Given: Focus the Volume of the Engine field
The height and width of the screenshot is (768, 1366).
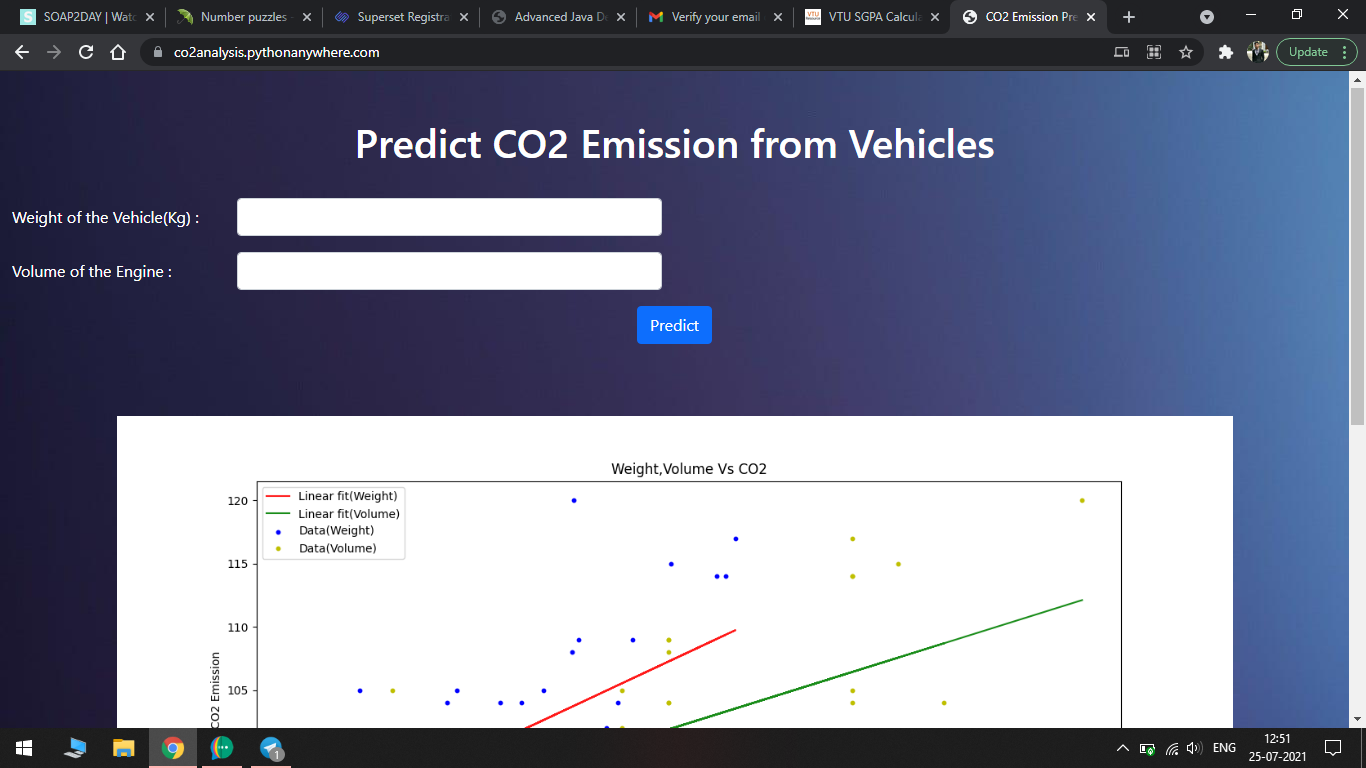Looking at the screenshot, I should (449, 271).
